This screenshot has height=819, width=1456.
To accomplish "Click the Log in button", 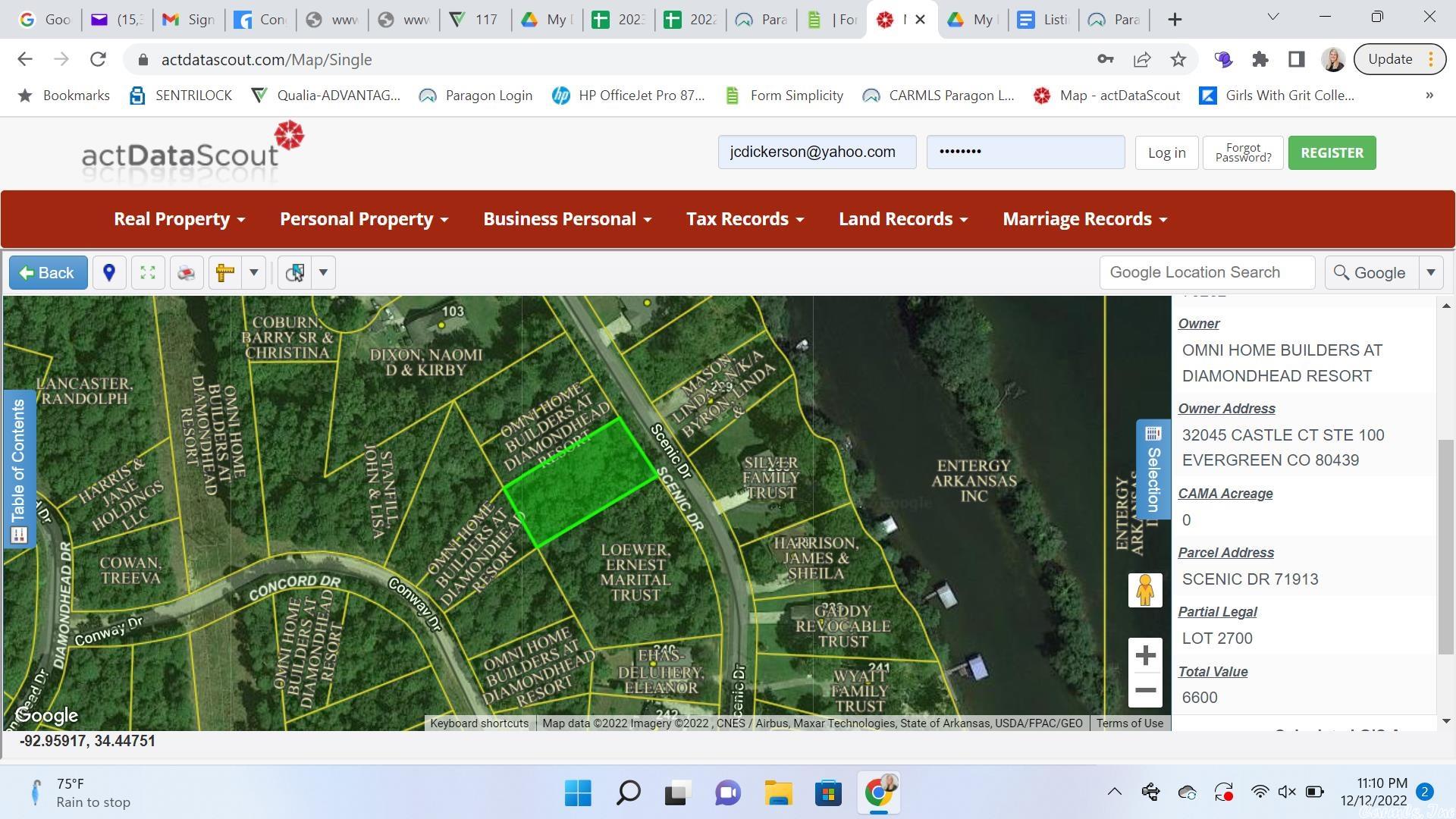I will tap(1166, 152).
